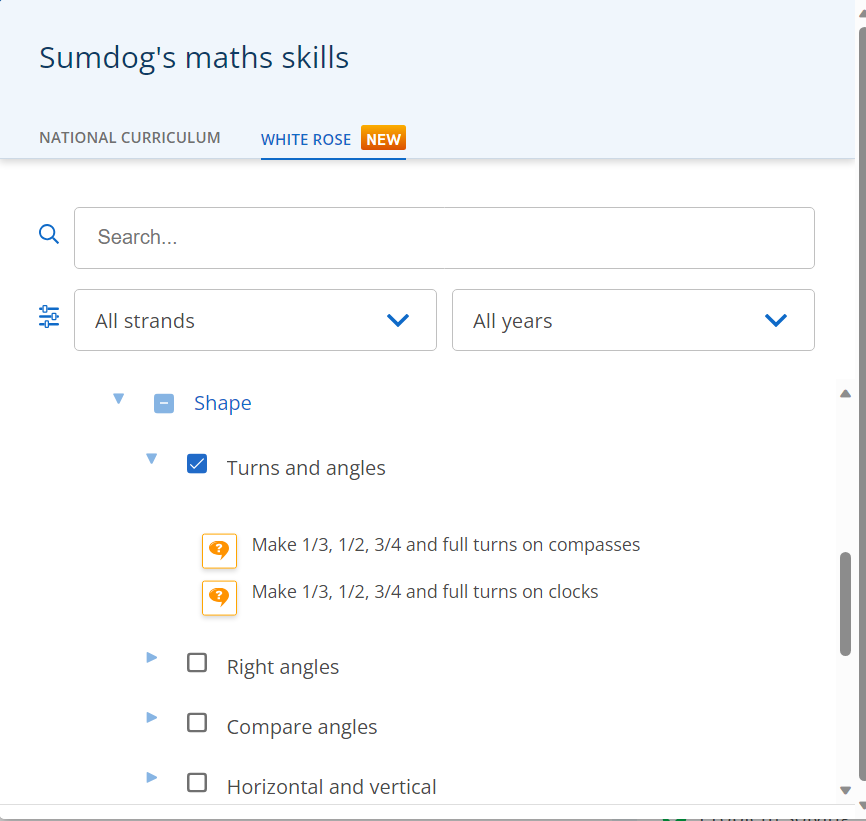The width and height of the screenshot is (866, 821).
Task: Open the All strands dropdown
Action: (255, 320)
